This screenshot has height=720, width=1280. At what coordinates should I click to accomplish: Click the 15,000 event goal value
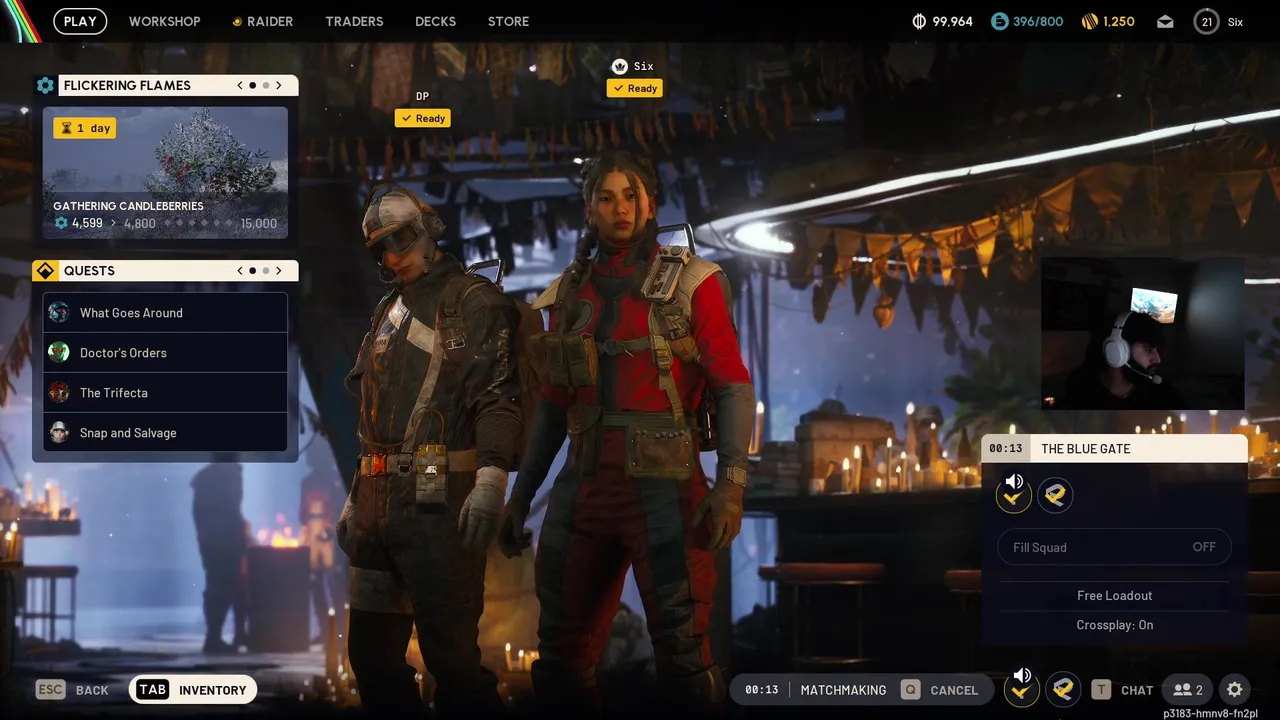[259, 223]
